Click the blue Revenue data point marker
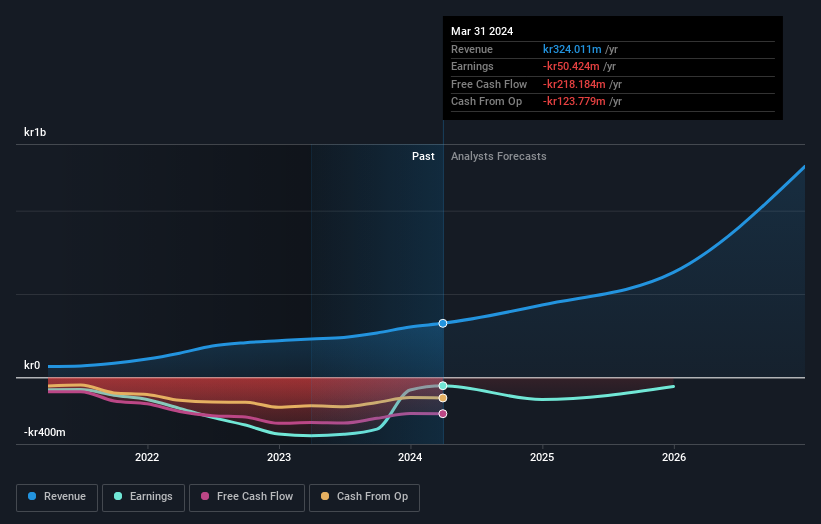The height and width of the screenshot is (524, 821). (443, 324)
